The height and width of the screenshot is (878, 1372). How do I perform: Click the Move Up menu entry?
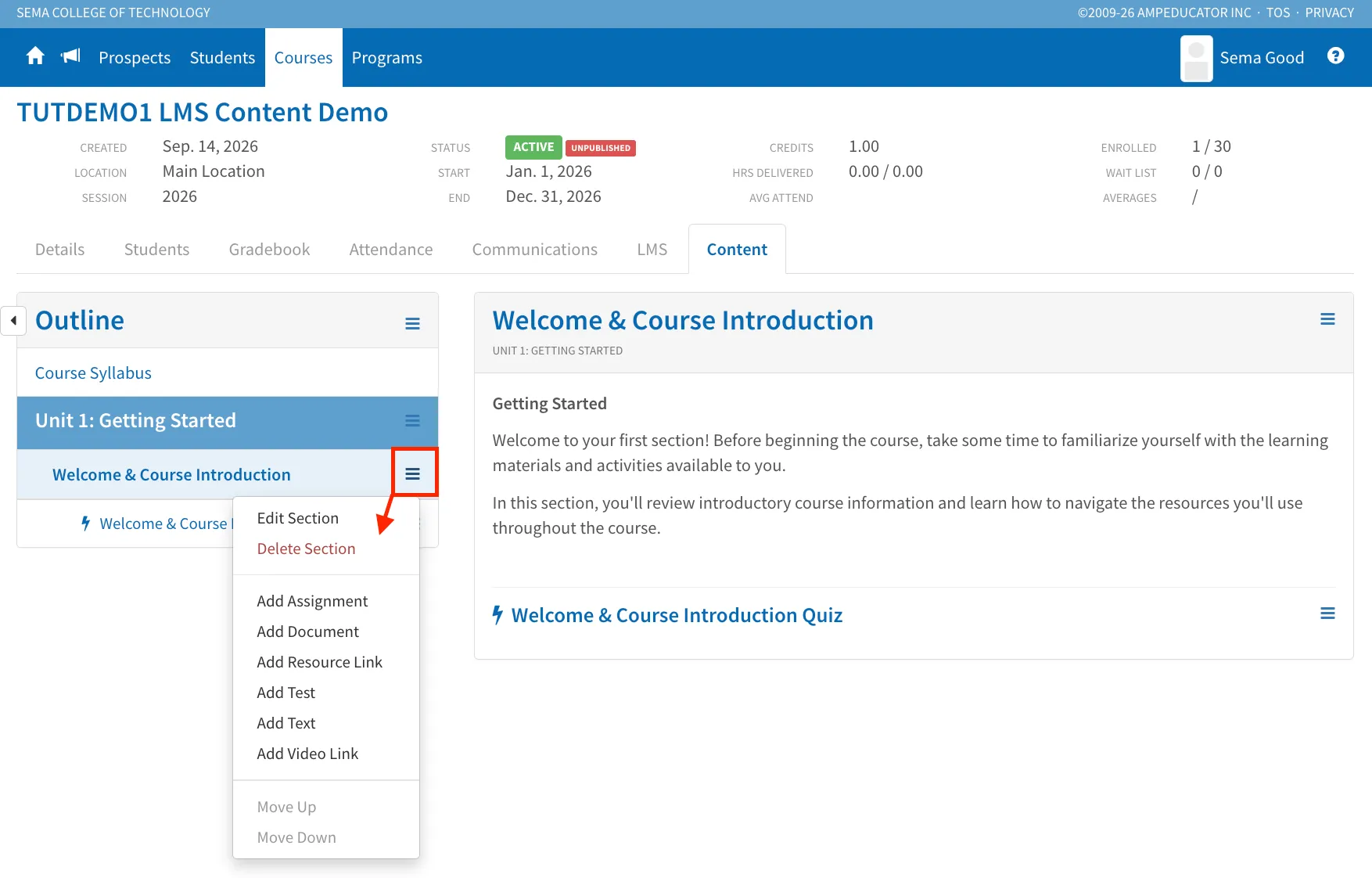pyautogui.click(x=287, y=807)
